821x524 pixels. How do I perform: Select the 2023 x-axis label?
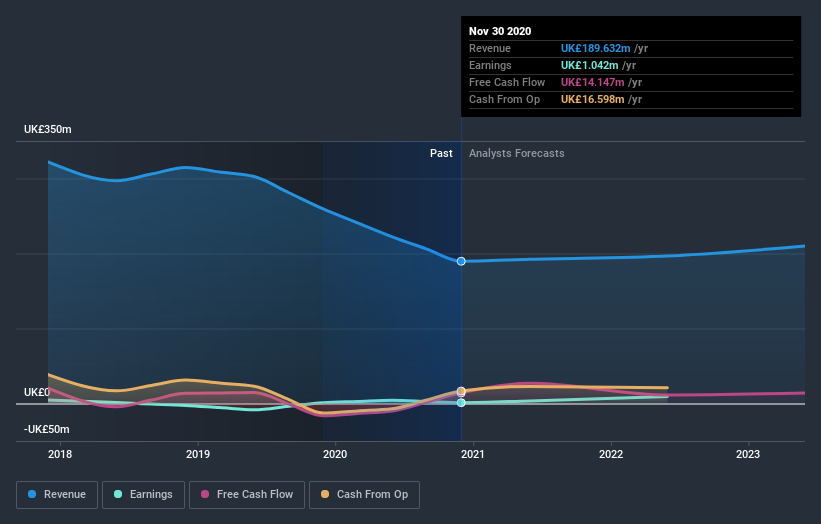(748, 454)
